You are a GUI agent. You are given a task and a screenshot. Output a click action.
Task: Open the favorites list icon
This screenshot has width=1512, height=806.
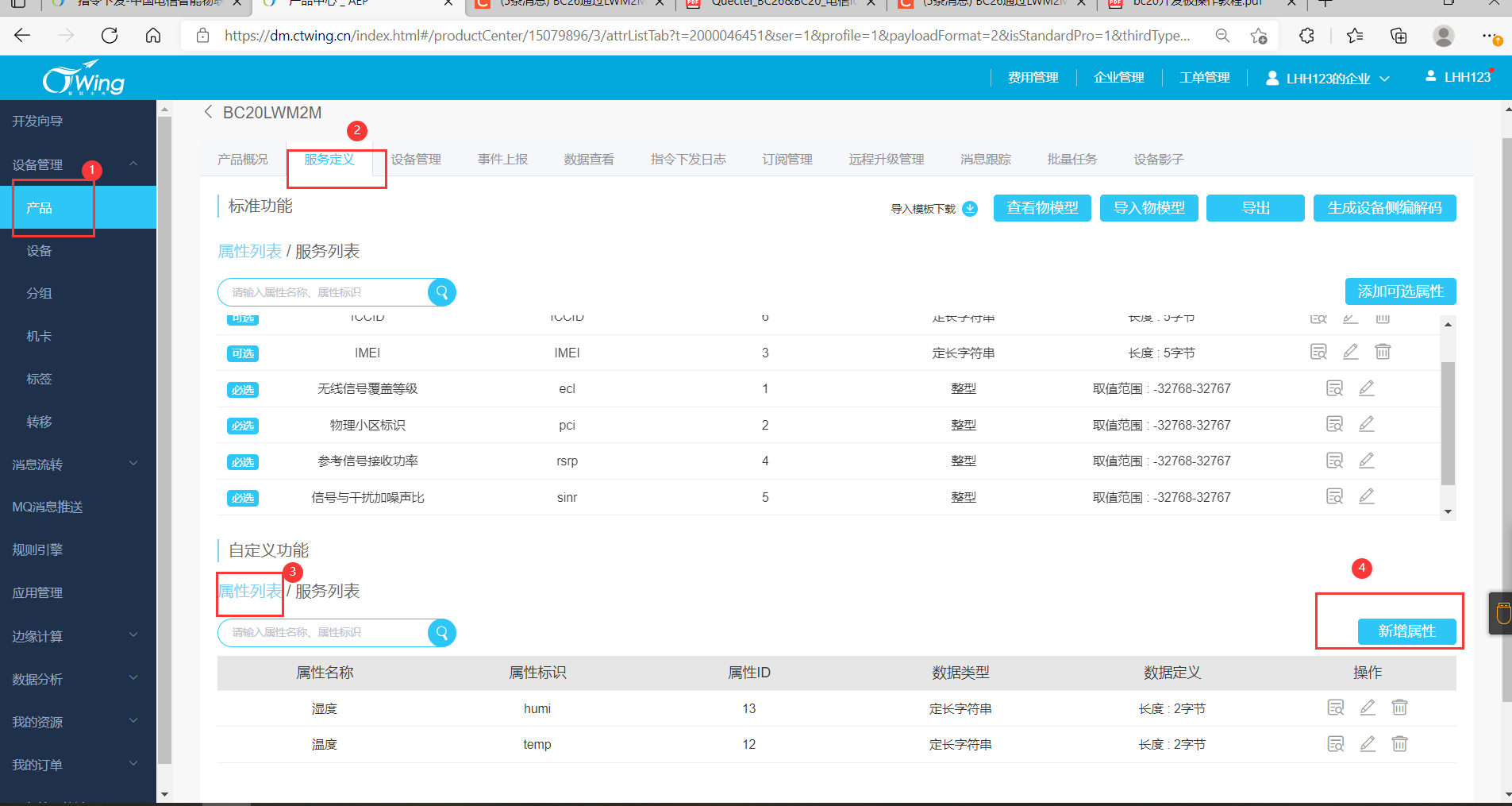[x=1355, y=36]
